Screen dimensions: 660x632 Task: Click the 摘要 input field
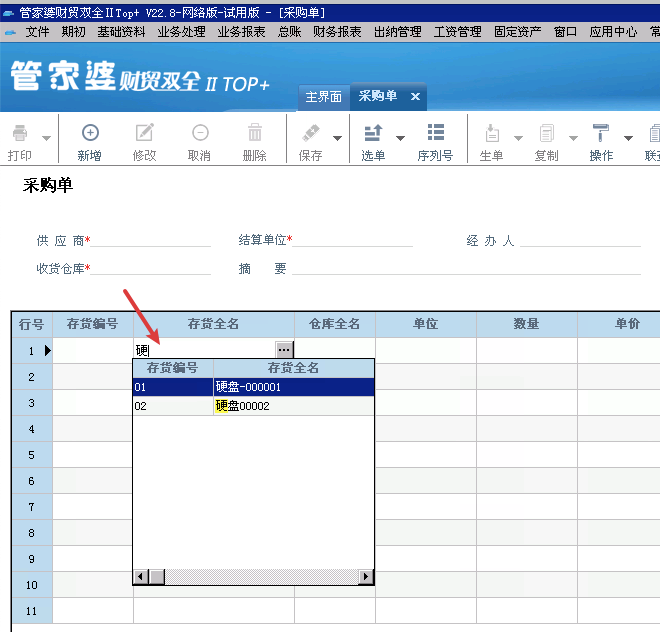(466, 269)
